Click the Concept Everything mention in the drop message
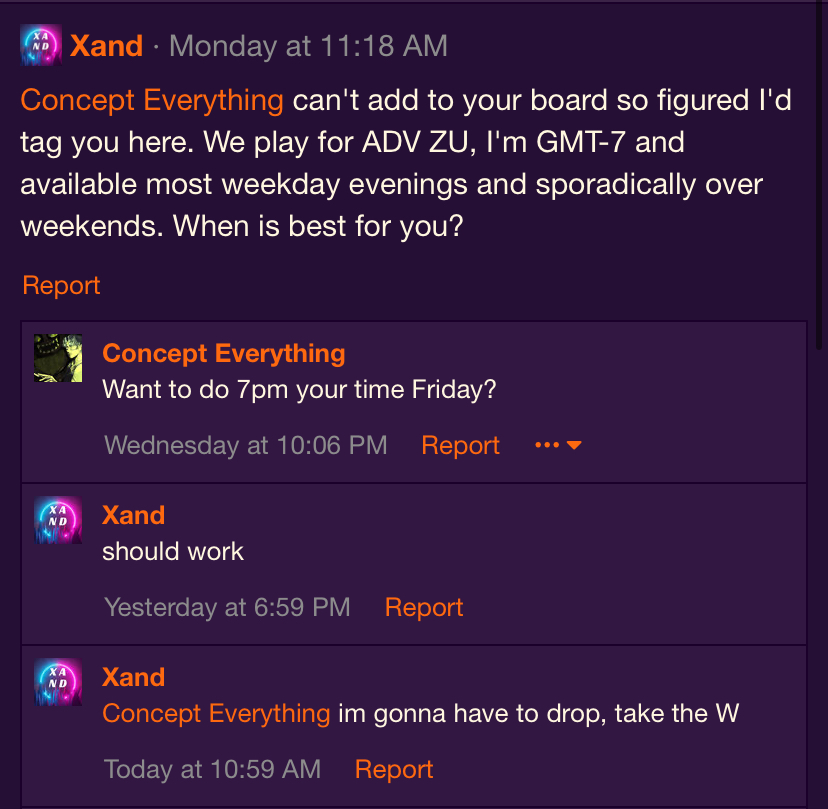 pos(216,713)
